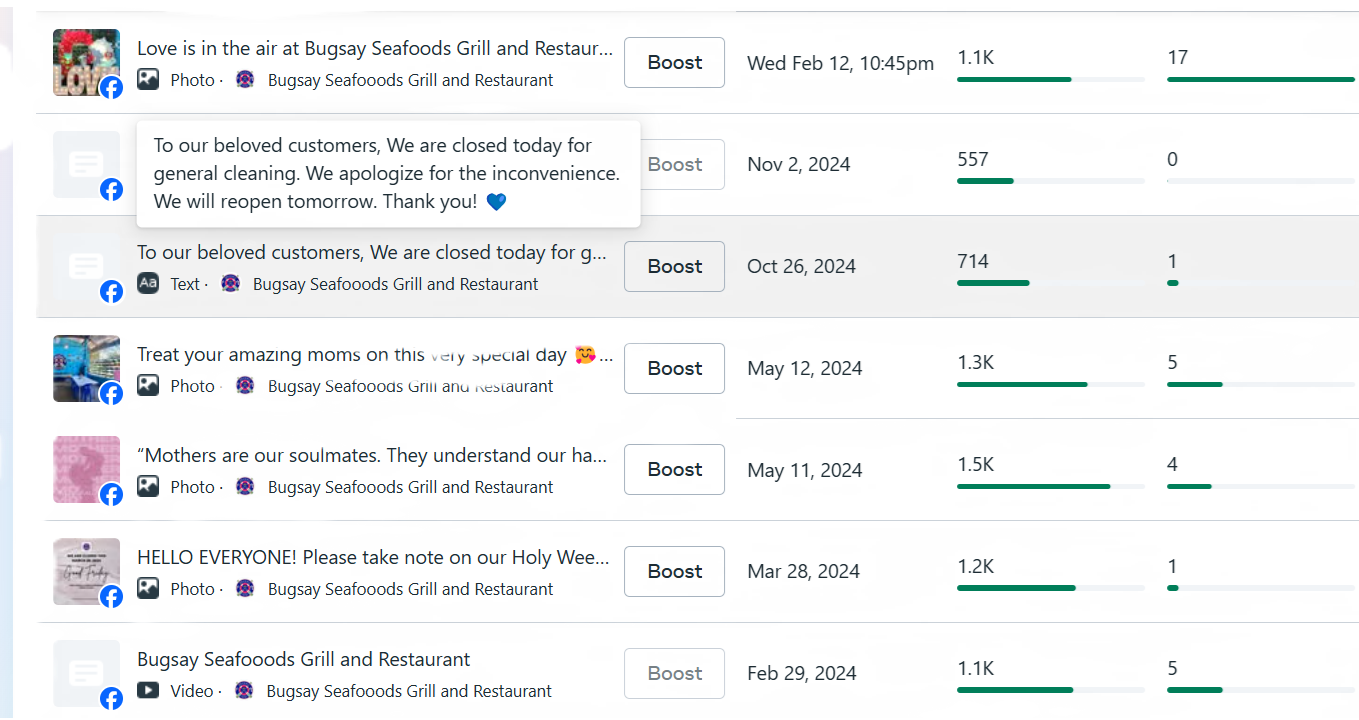Click page avatar icon on Mother's Day May 12 post

pyautogui.click(x=245, y=386)
